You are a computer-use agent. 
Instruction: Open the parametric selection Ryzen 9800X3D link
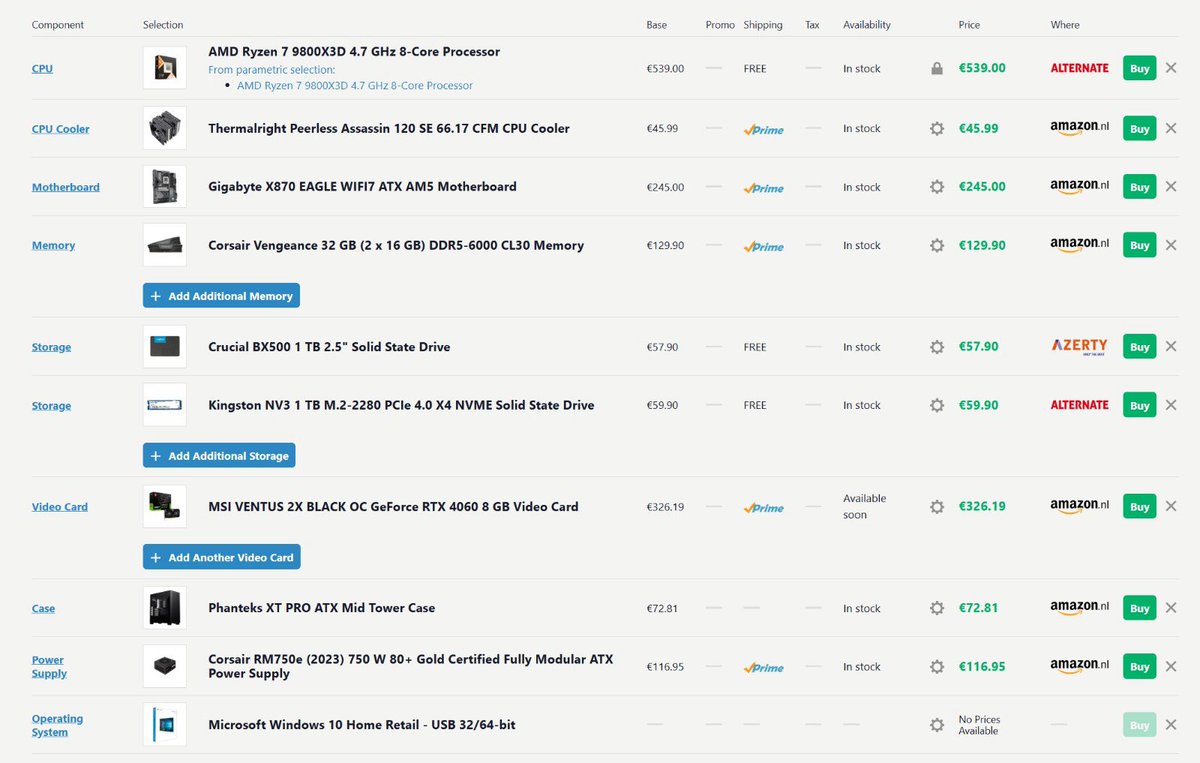tap(355, 85)
